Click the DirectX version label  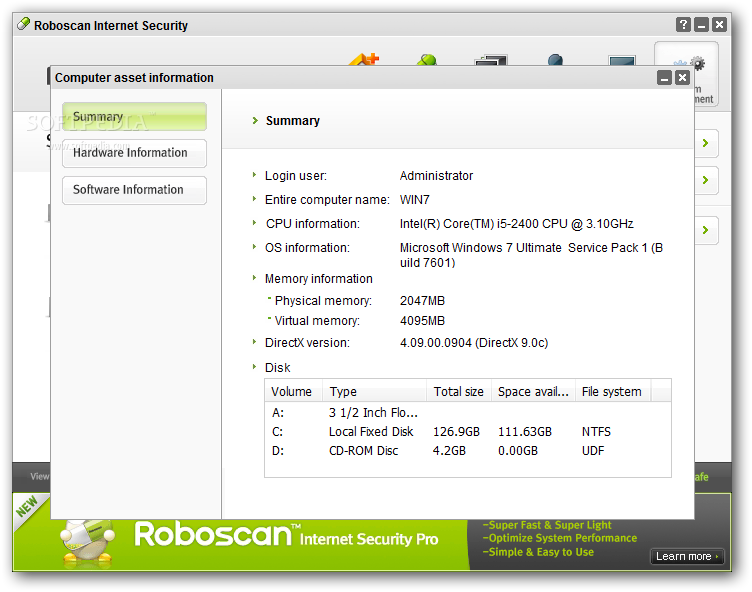tap(307, 343)
